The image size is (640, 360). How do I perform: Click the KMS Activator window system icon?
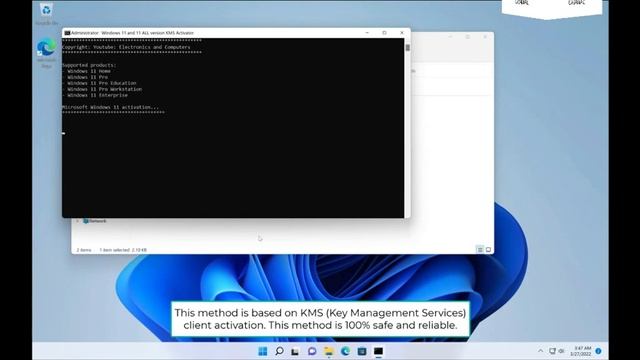(67, 33)
